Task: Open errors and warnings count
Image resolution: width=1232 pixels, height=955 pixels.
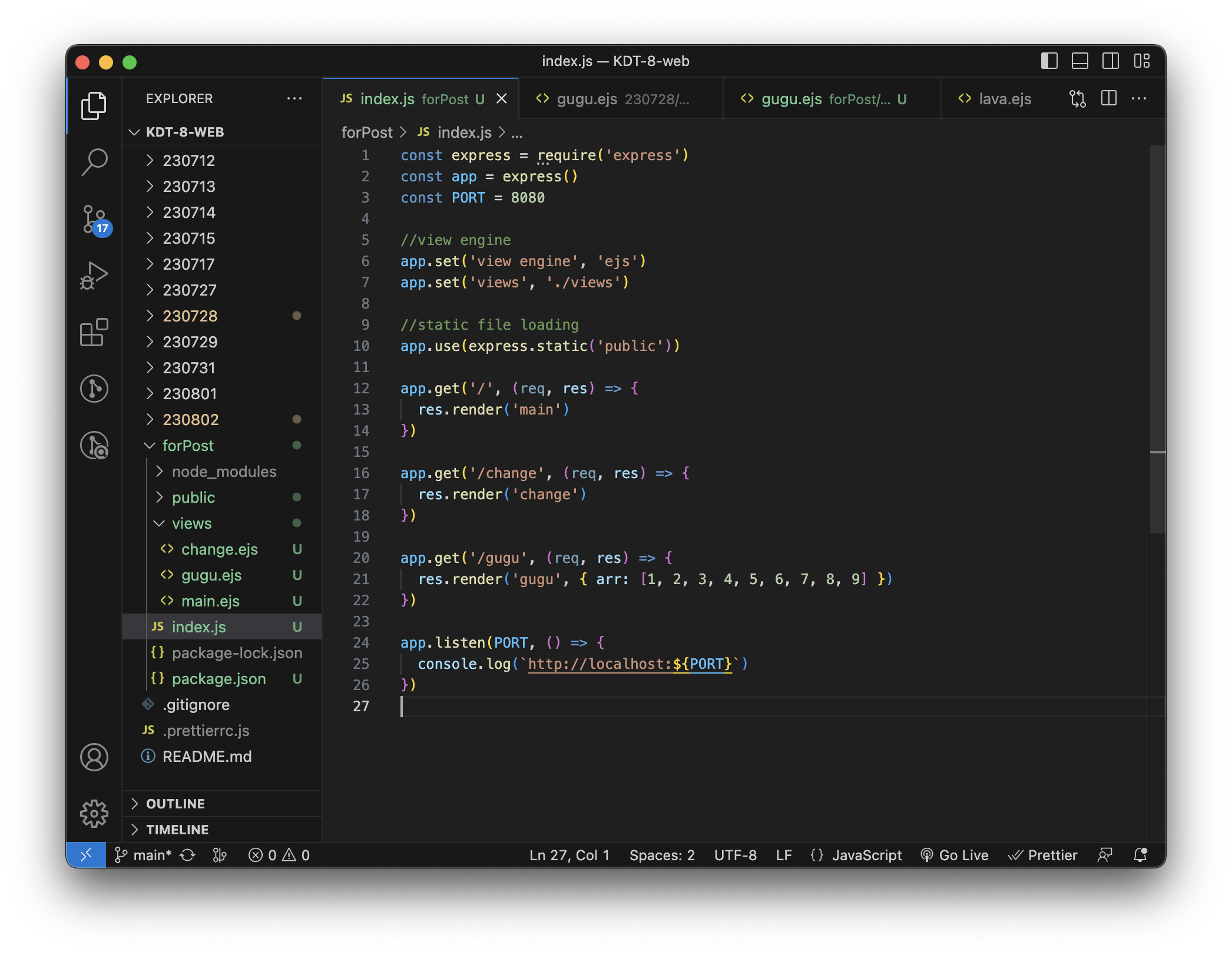Action: (279, 855)
